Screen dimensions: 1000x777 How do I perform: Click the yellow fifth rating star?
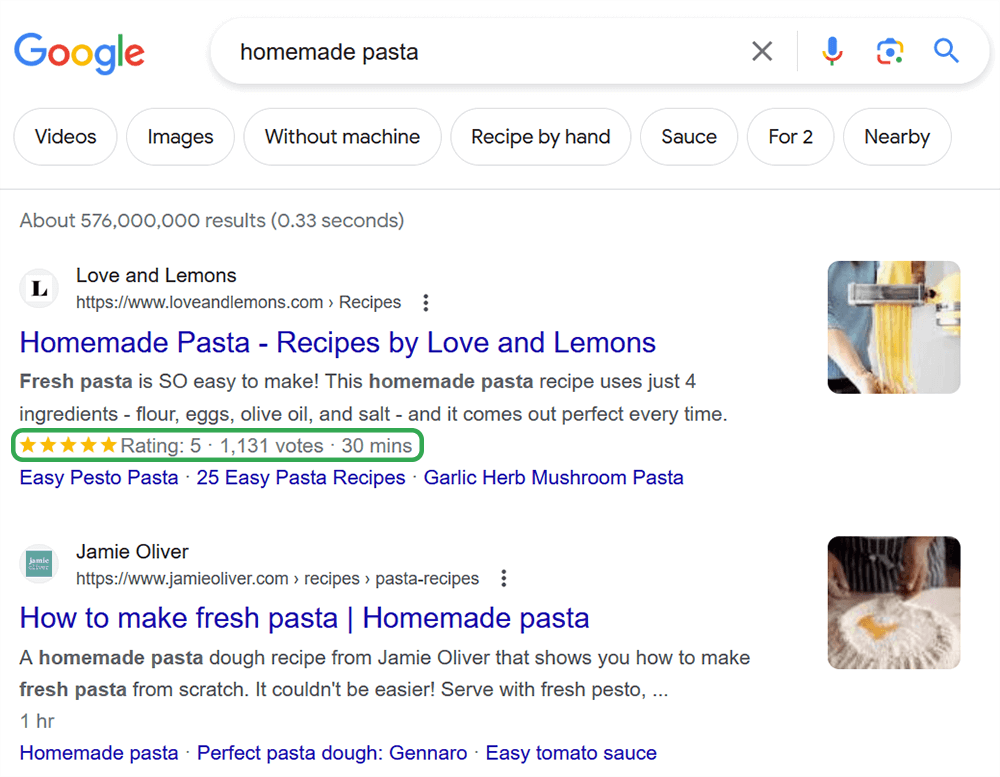(108, 444)
